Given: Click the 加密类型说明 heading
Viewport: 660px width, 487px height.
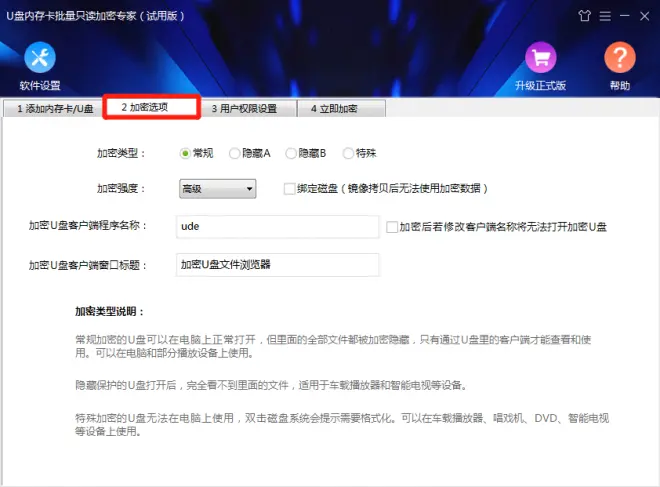Looking at the screenshot, I should [x=109, y=311].
